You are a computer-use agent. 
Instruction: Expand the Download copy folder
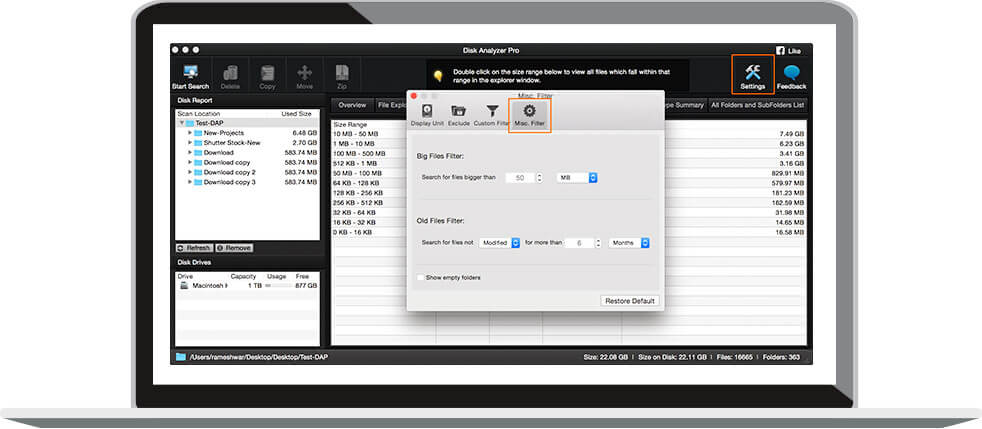[x=190, y=162]
